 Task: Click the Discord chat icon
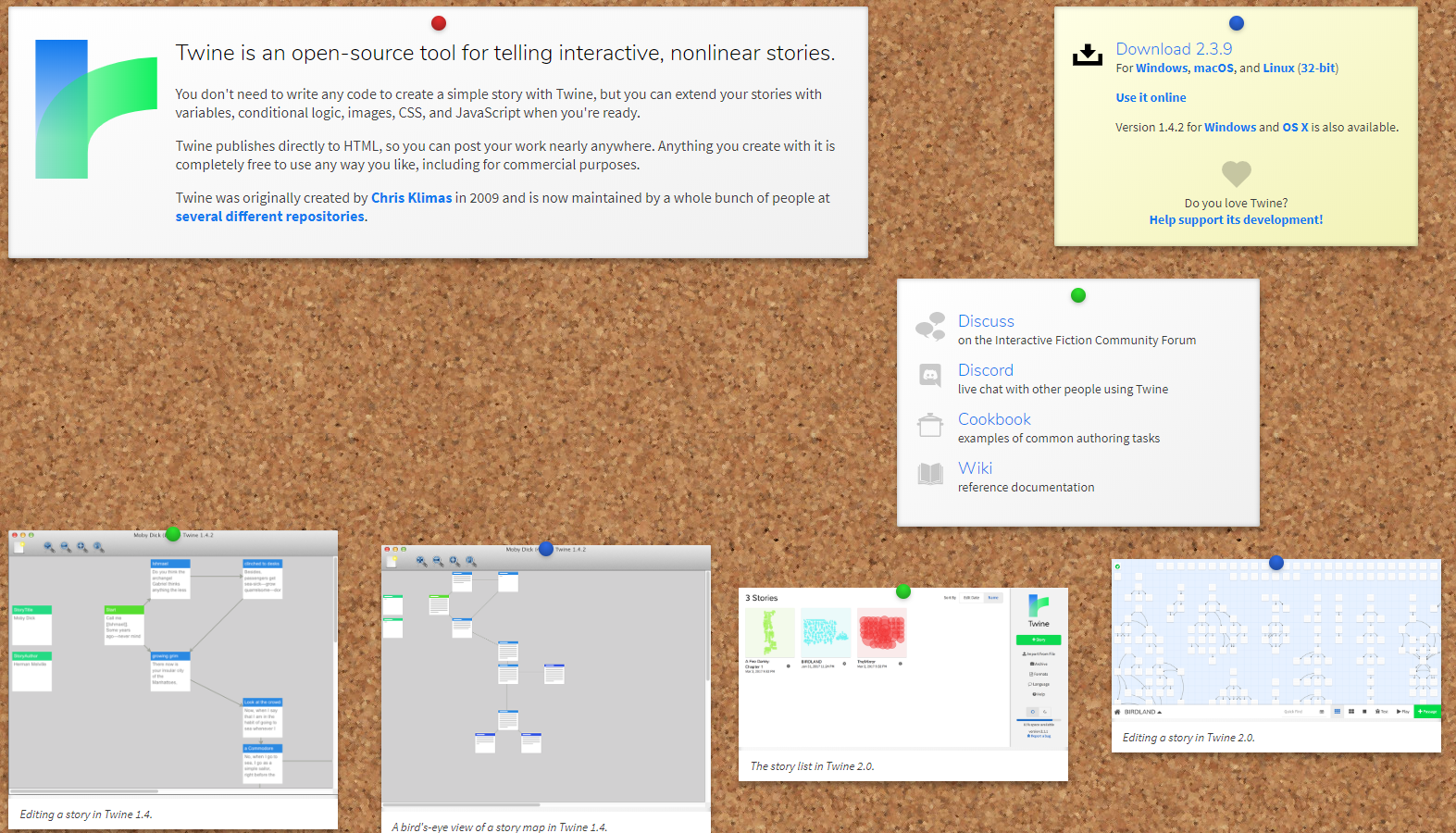tap(930, 375)
